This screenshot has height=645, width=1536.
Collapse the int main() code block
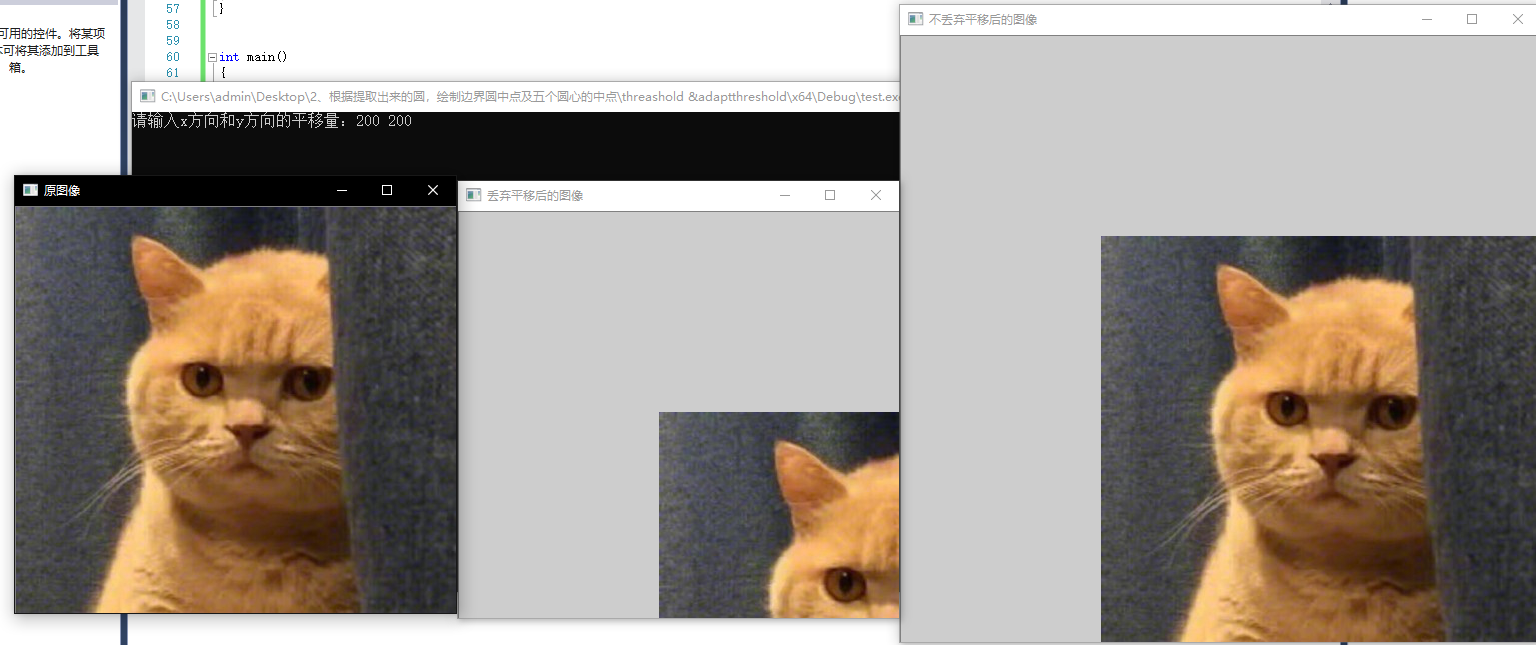212,57
